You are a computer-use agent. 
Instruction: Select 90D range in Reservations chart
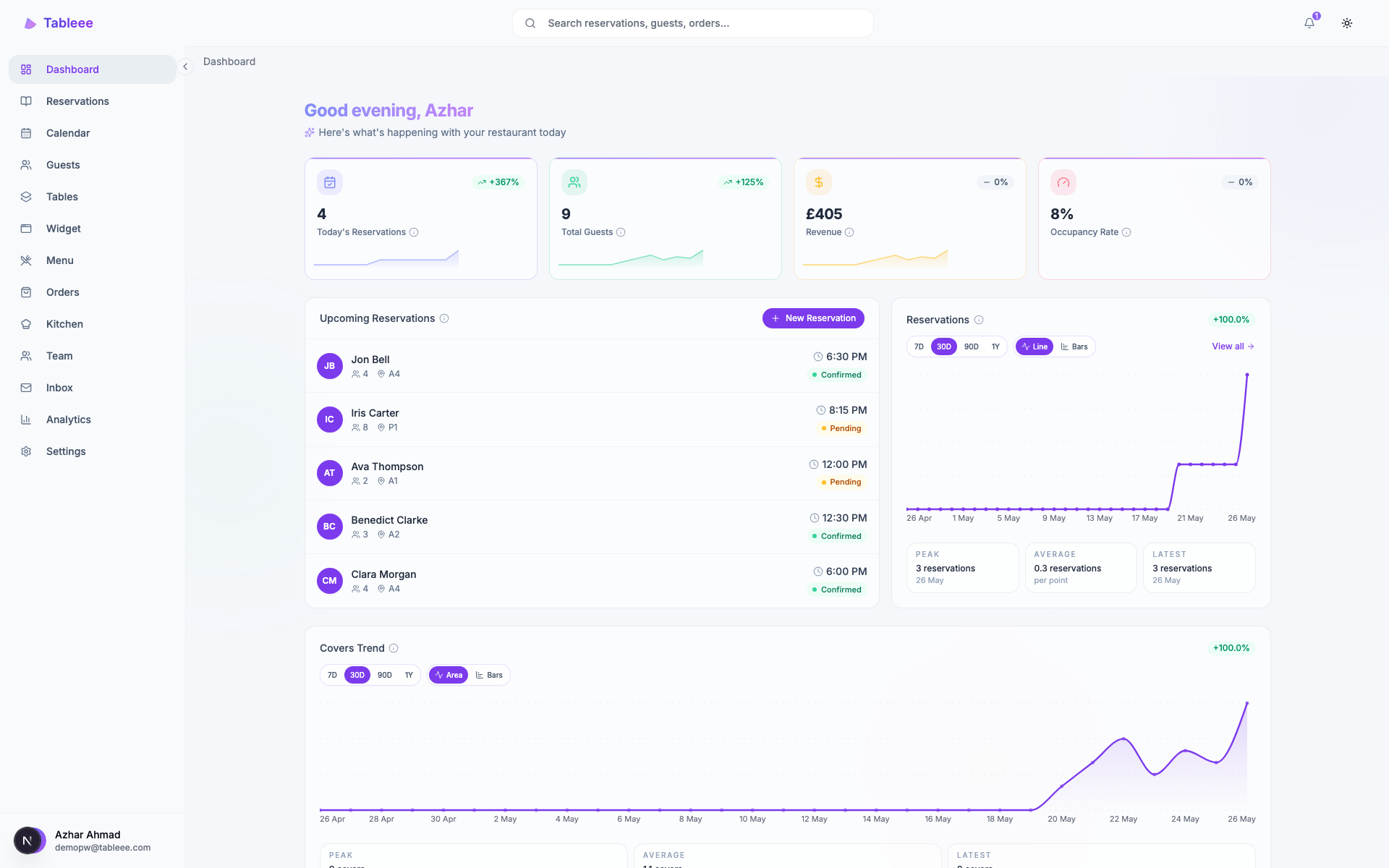click(x=972, y=346)
